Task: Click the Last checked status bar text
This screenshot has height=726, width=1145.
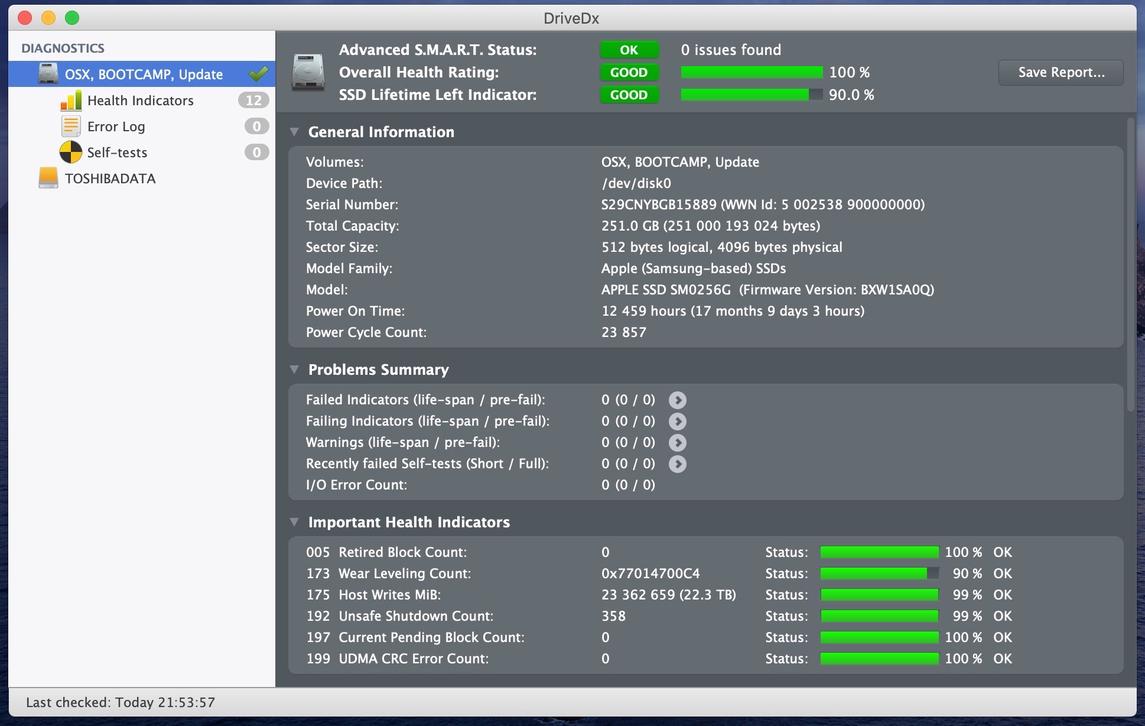Action: click(120, 703)
